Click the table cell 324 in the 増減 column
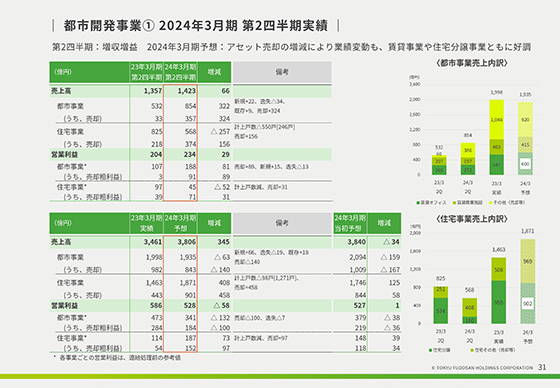Image resolution: width=560 pixels, height=388 pixels. click(x=224, y=118)
